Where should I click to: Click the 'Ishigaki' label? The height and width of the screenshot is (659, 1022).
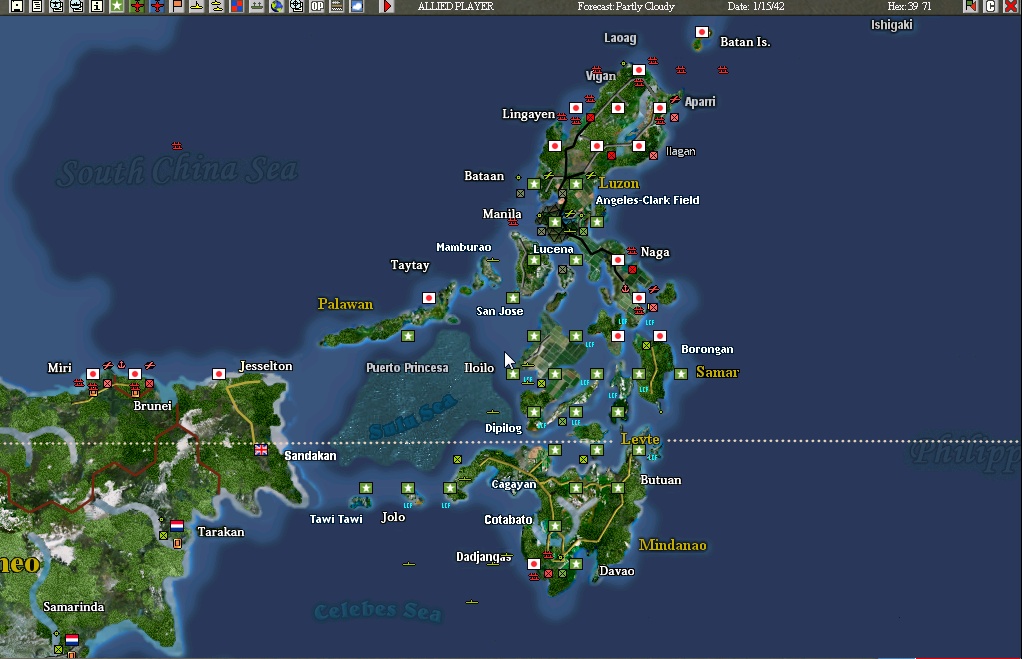(892, 25)
